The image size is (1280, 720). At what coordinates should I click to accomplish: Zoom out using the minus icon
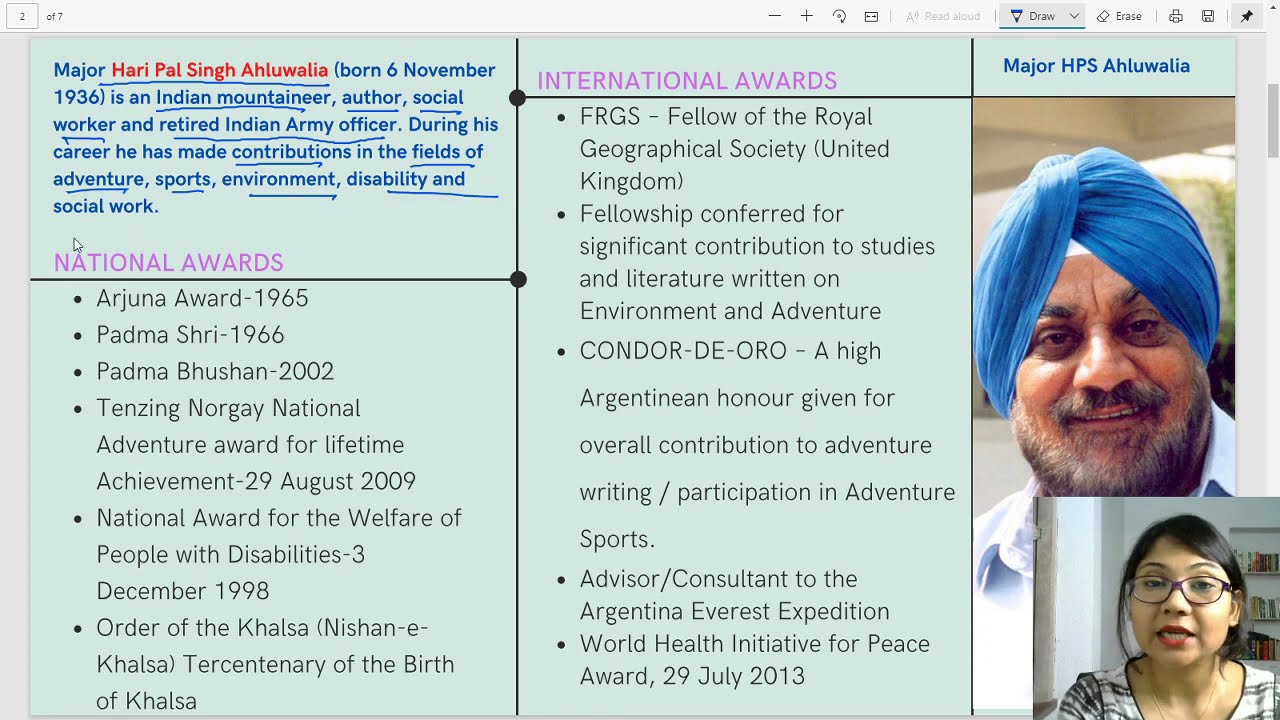click(x=774, y=16)
